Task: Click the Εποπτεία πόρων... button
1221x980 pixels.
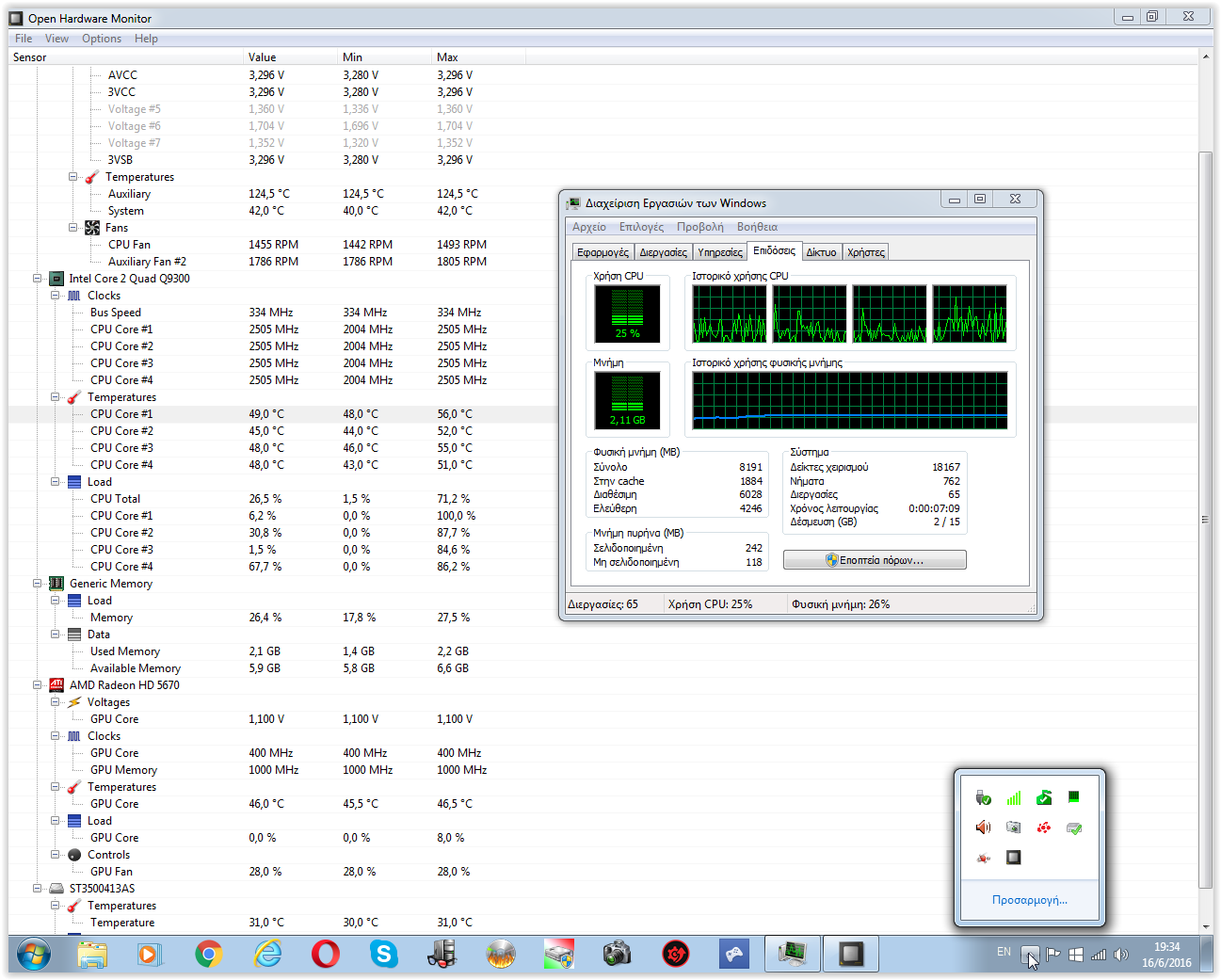Action: [x=875, y=560]
